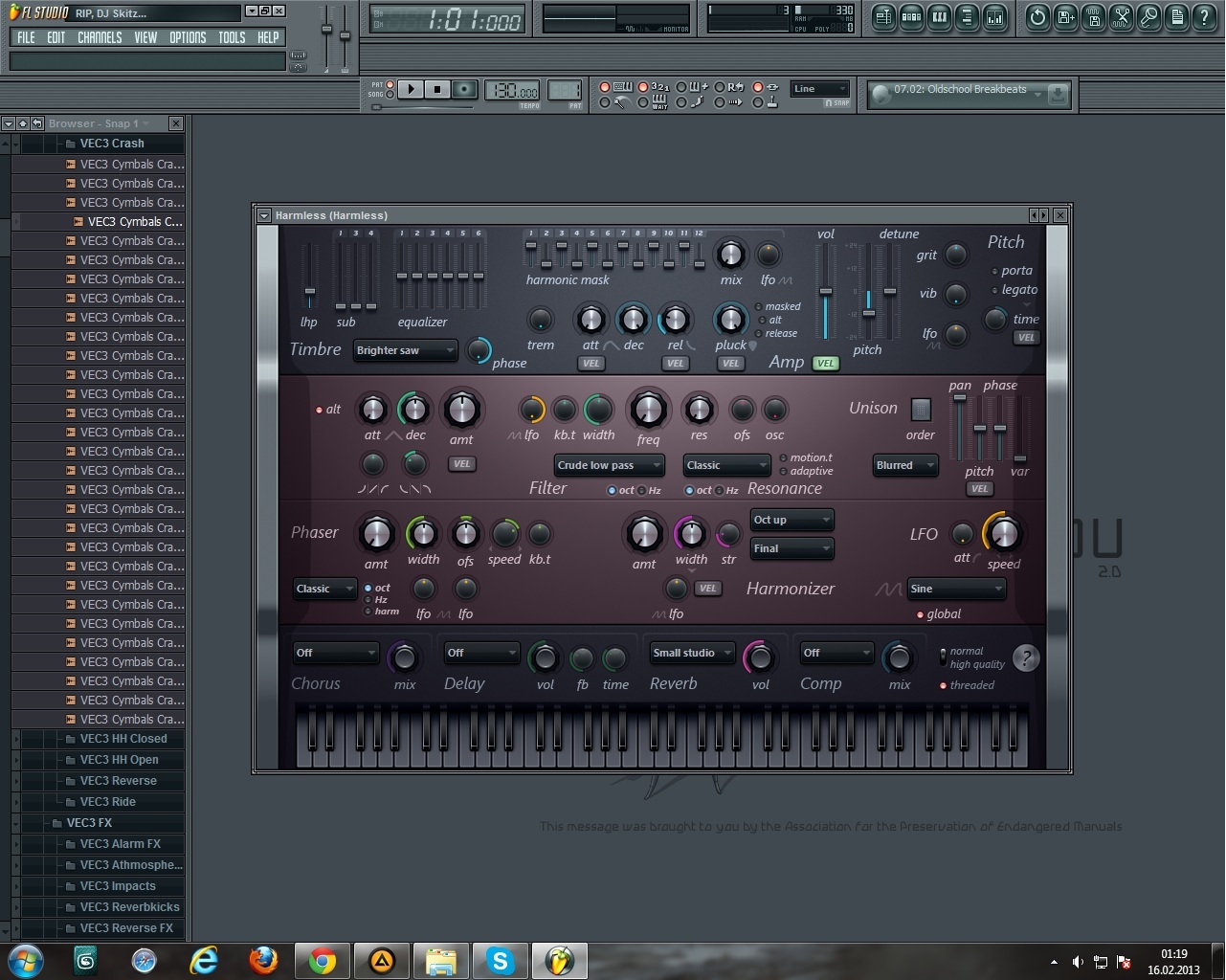This screenshot has width=1226, height=980.
Task: Open the Sine LFO shape dropdown
Action: click(x=956, y=589)
